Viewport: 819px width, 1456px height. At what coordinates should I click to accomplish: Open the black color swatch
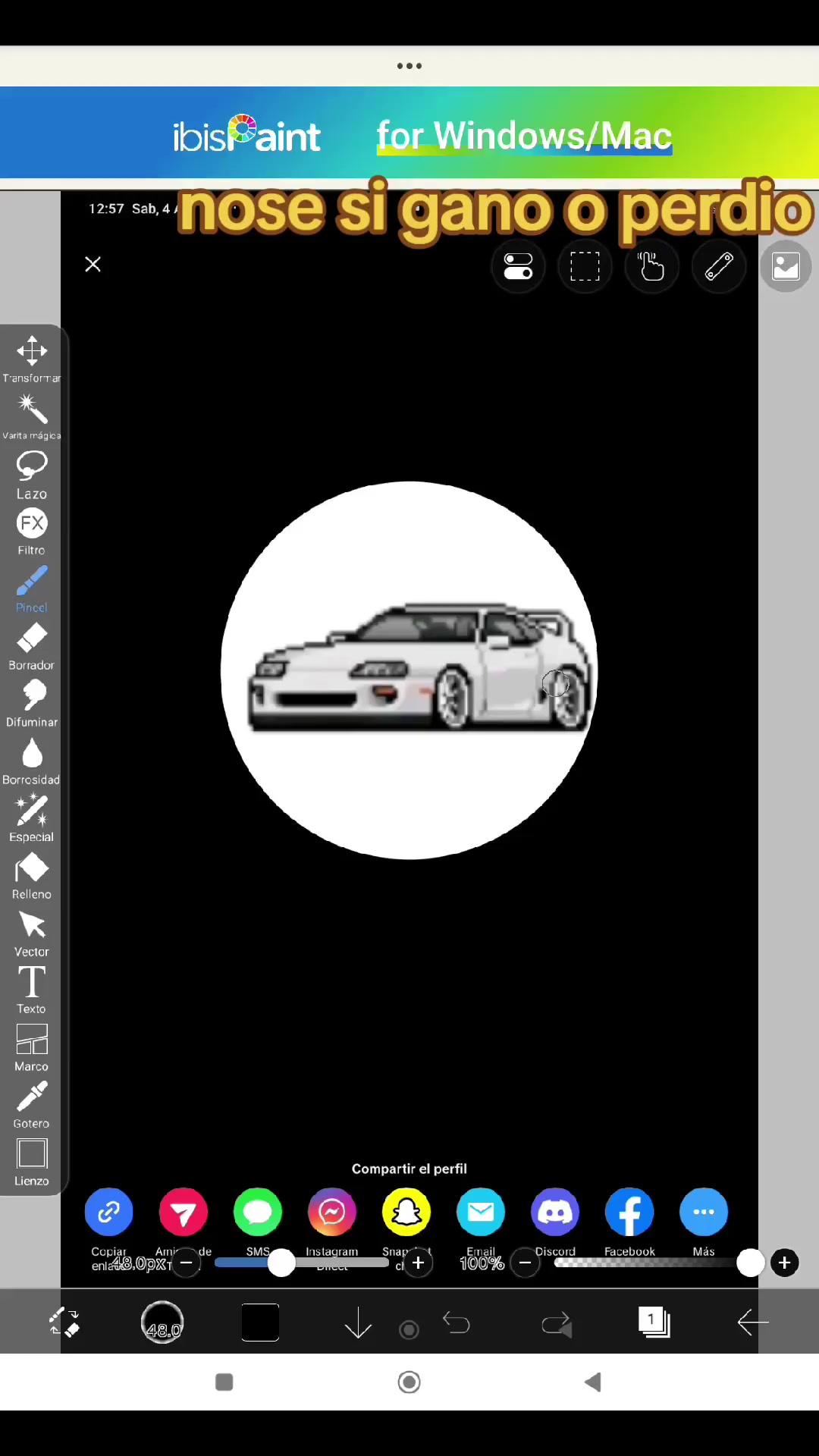[x=260, y=1323]
